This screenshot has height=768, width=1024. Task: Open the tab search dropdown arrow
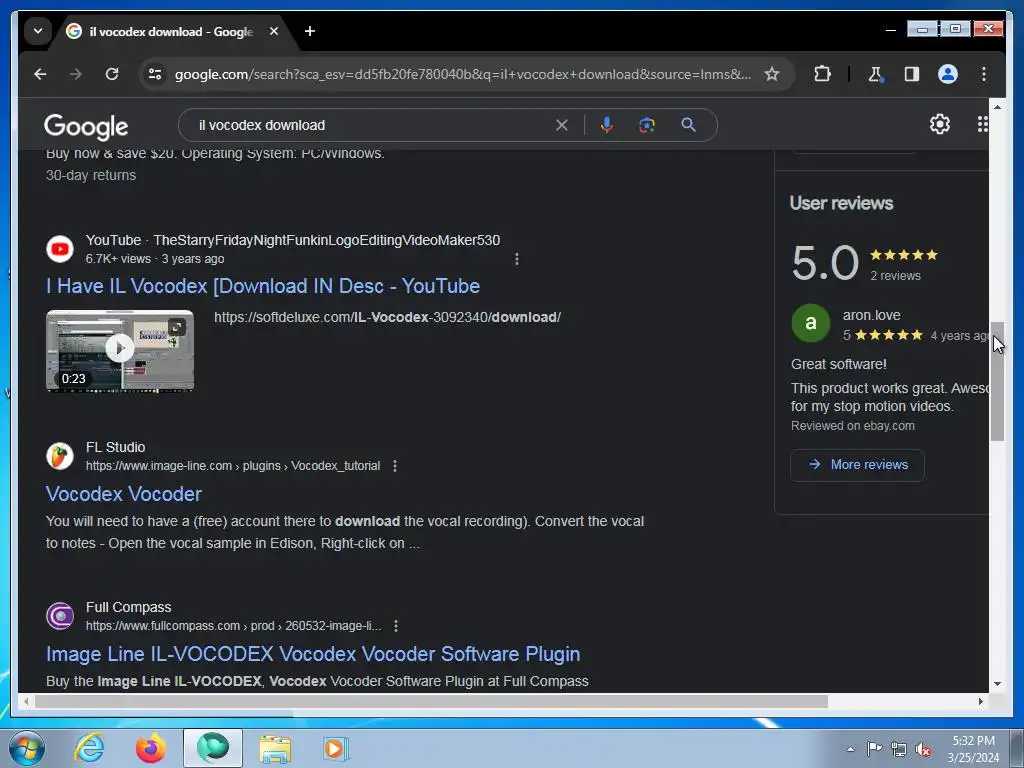pos(38,31)
